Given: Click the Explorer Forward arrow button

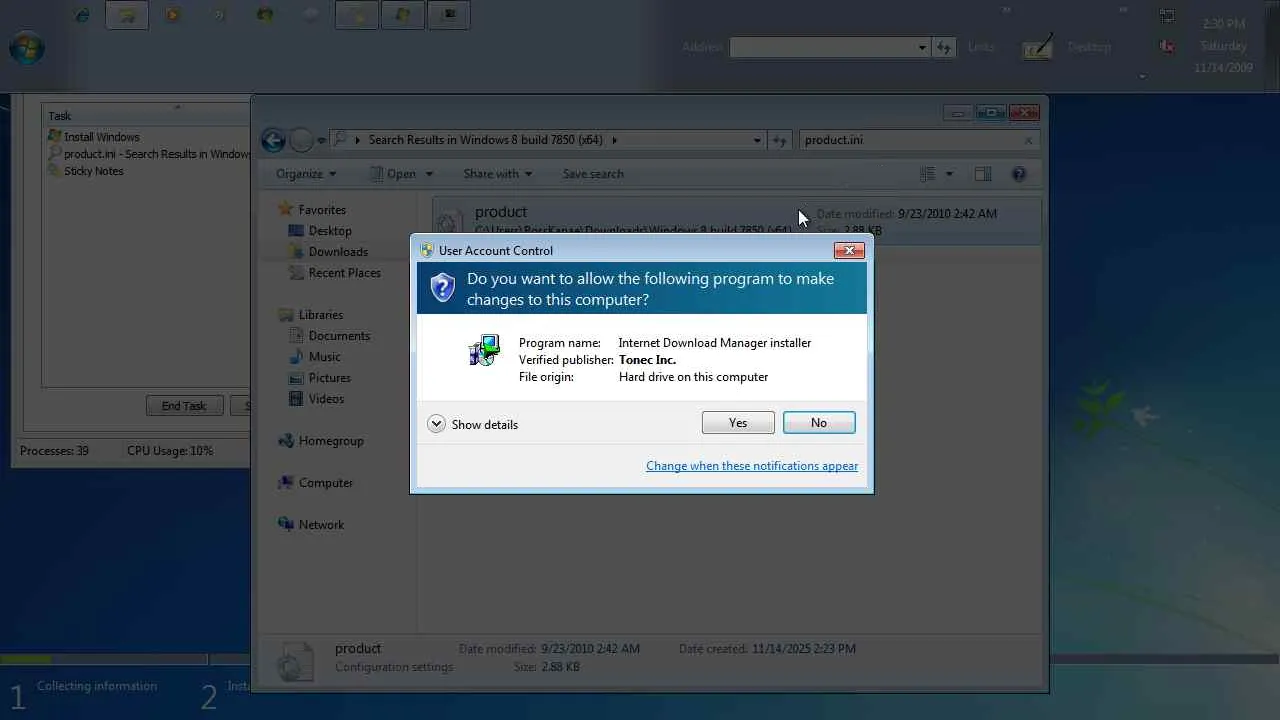Looking at the screenshot, I should pos(301,140).
